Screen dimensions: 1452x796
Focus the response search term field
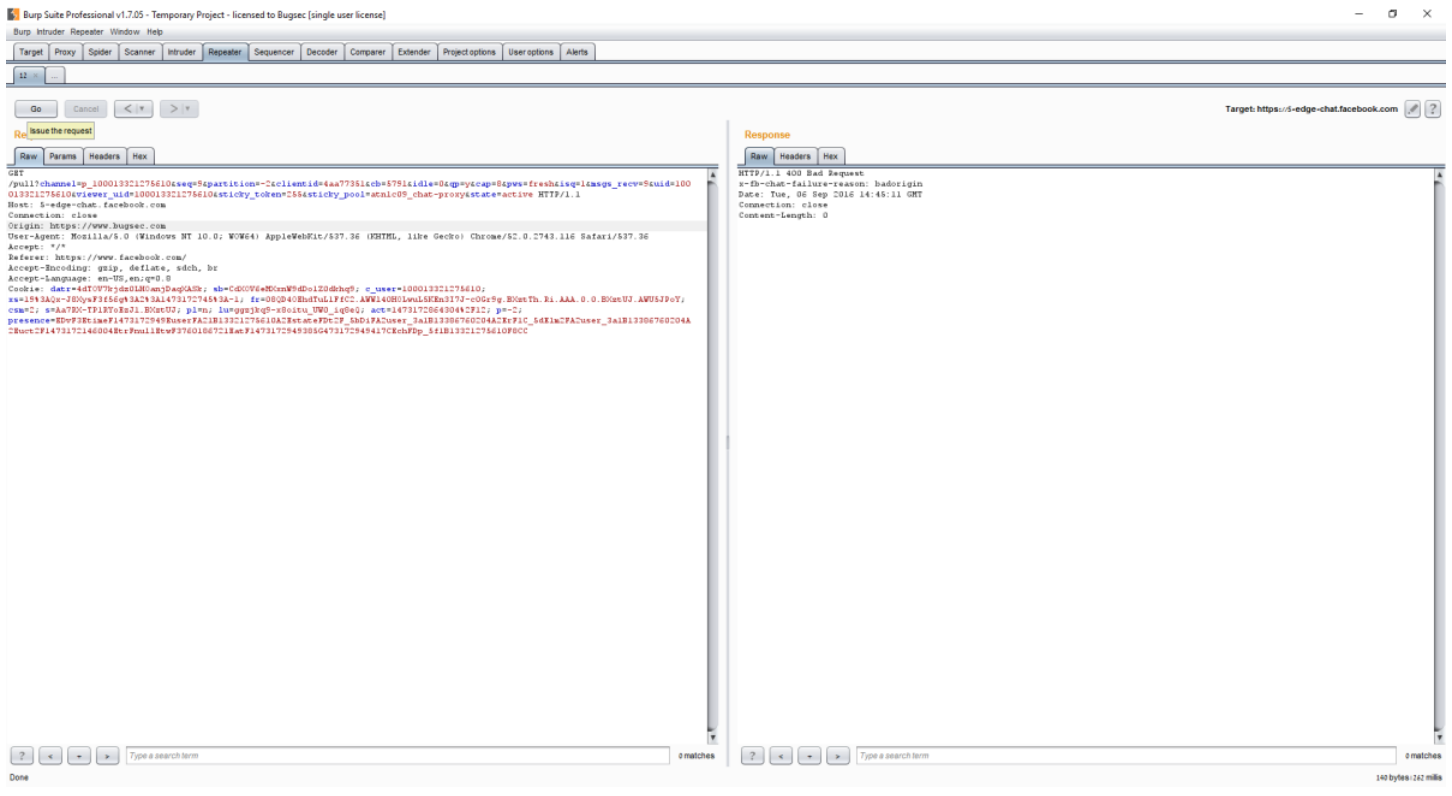coord(1125,755)
